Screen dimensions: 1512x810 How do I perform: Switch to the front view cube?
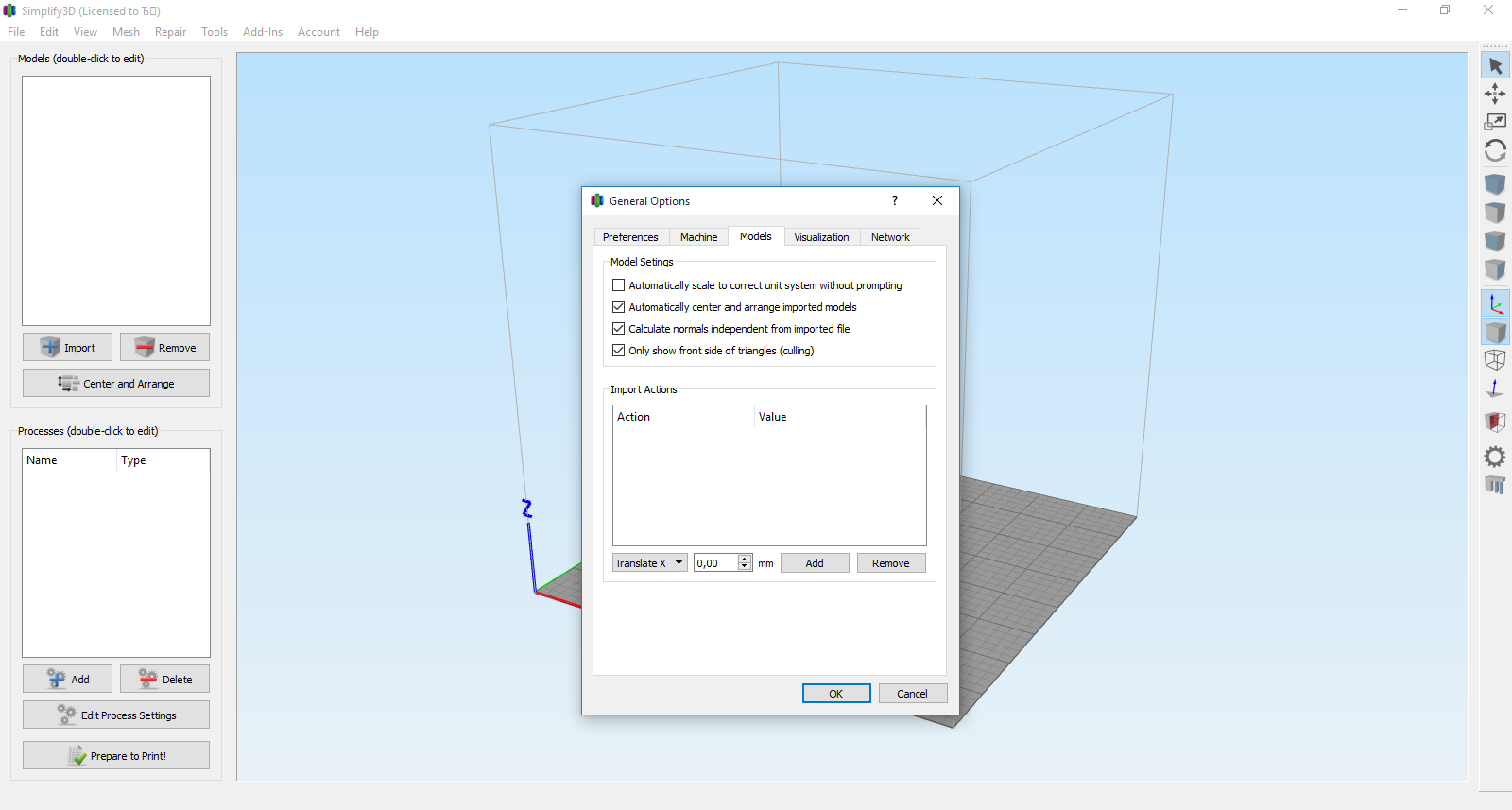pos(1495,240)
